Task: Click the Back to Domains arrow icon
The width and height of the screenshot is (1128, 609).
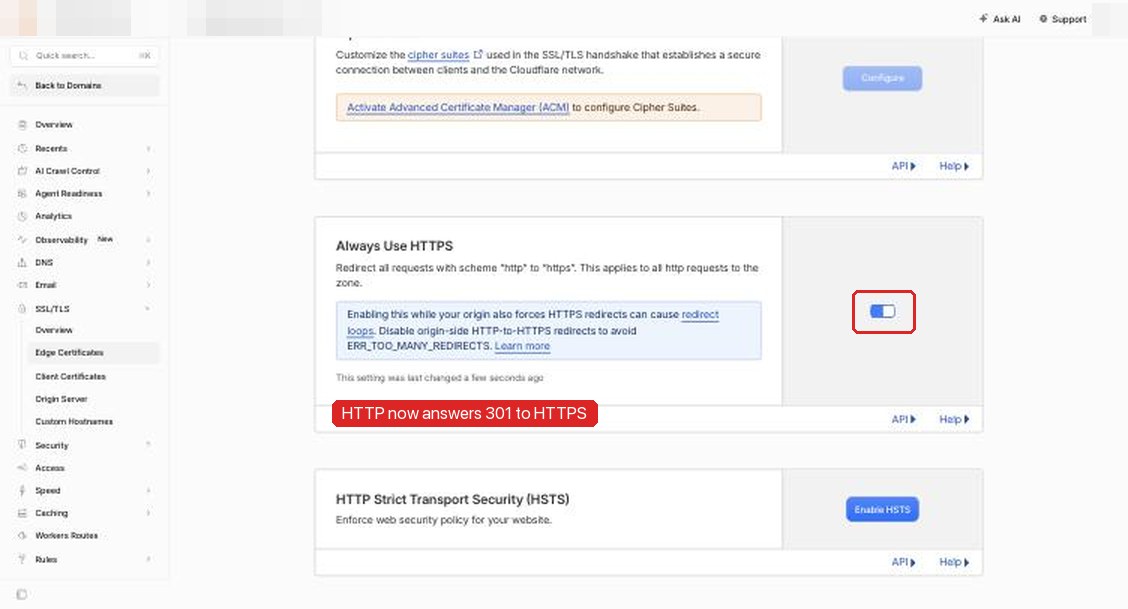Action: tap(22, 85)
